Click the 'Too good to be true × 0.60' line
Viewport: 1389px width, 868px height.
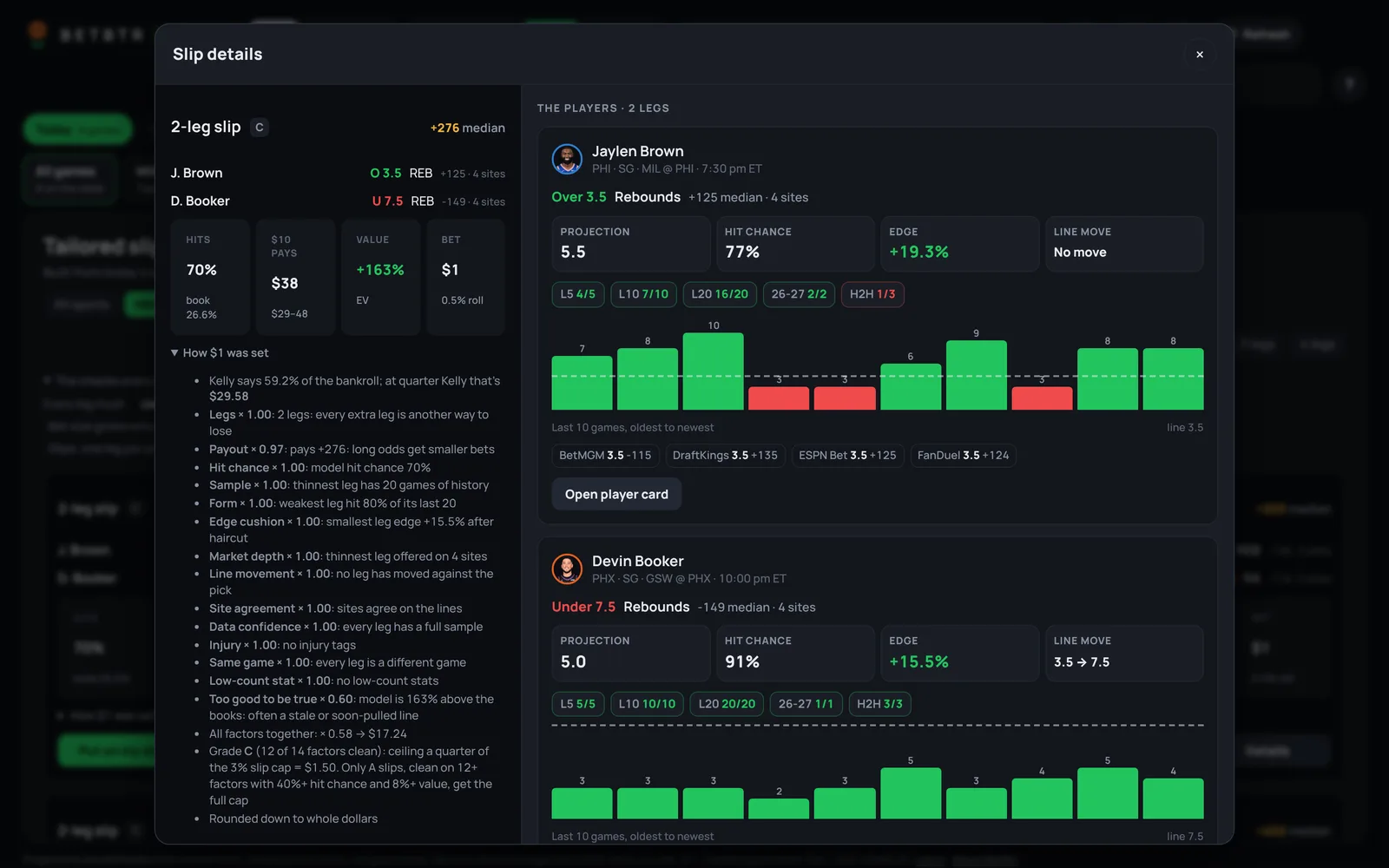tap(352, 707)
